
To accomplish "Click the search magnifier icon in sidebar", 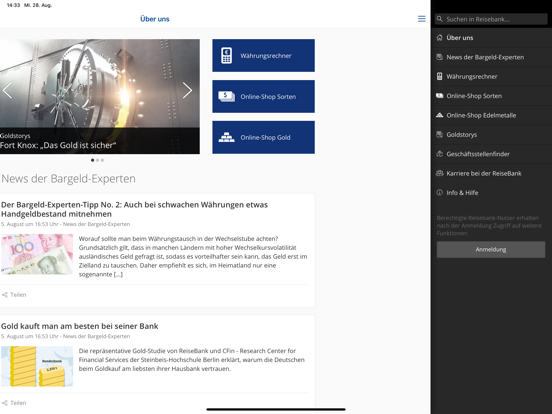I will coord(440,19).
